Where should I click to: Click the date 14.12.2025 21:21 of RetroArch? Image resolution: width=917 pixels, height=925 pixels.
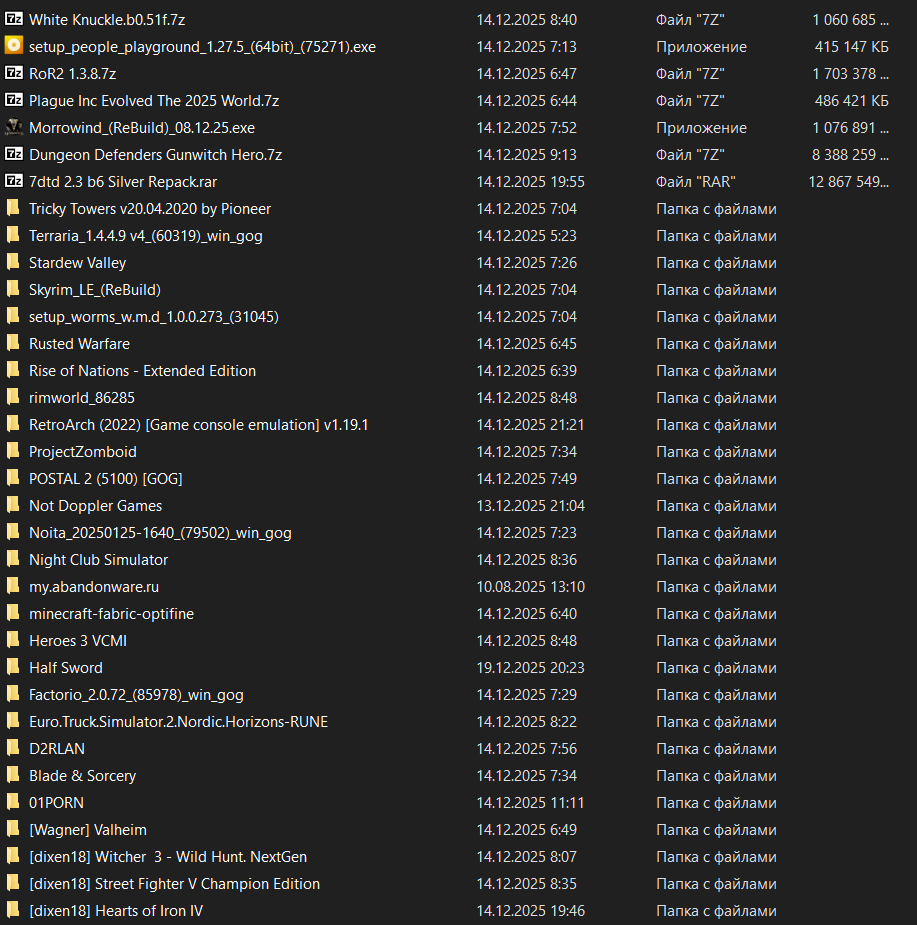[x=530, y=425]
